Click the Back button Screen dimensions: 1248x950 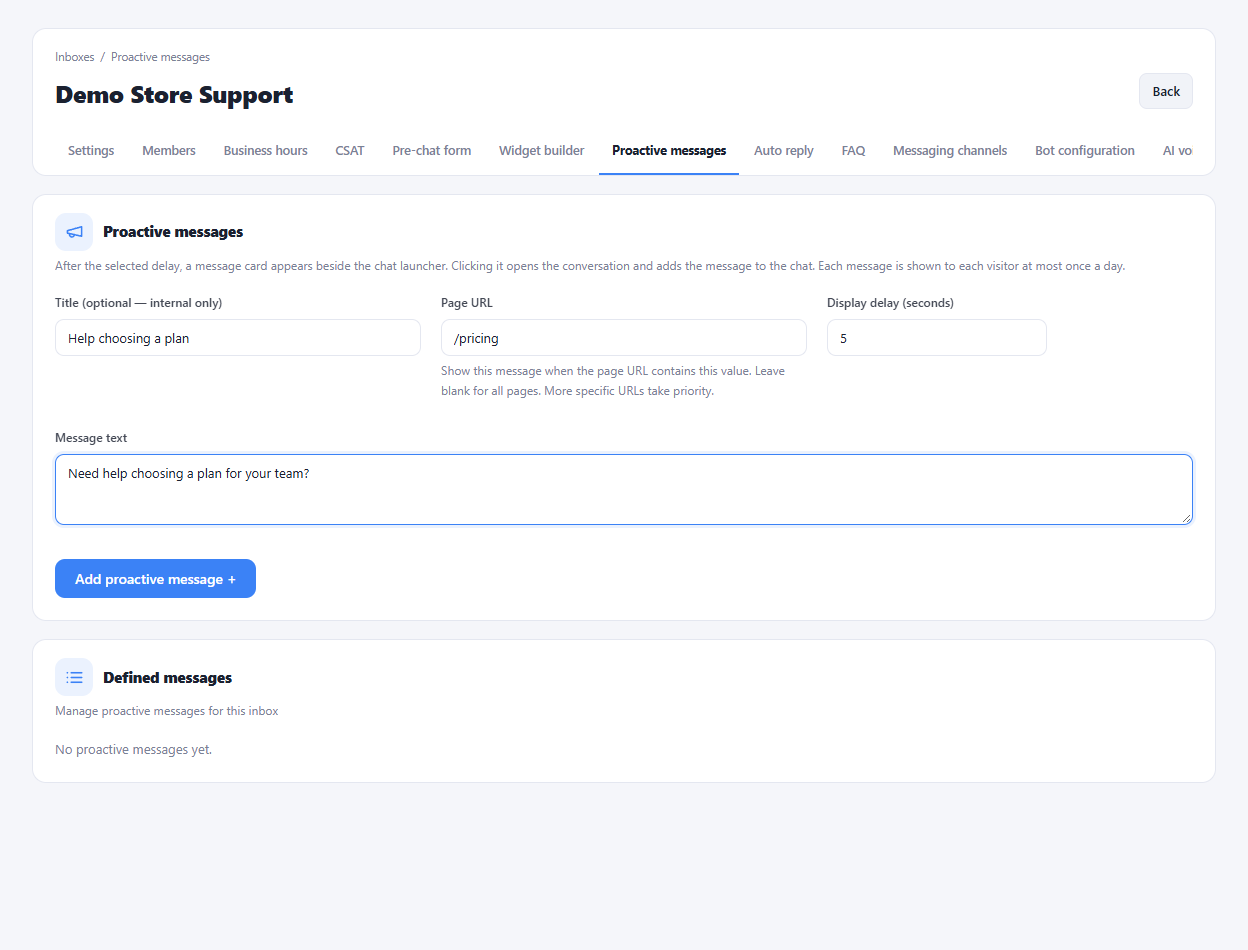1166,91
